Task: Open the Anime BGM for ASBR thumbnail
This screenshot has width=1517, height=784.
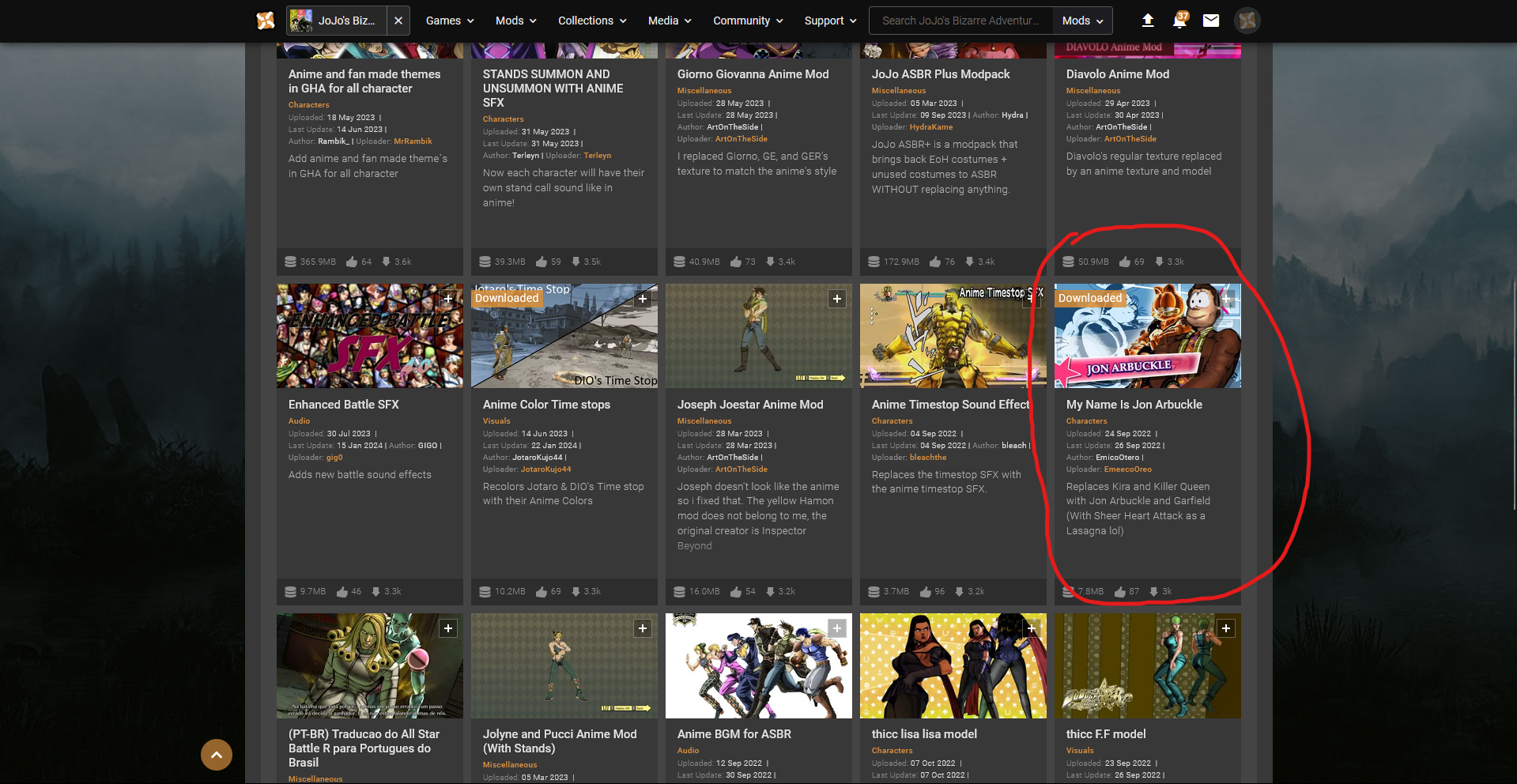Action: tap(759, 665)
